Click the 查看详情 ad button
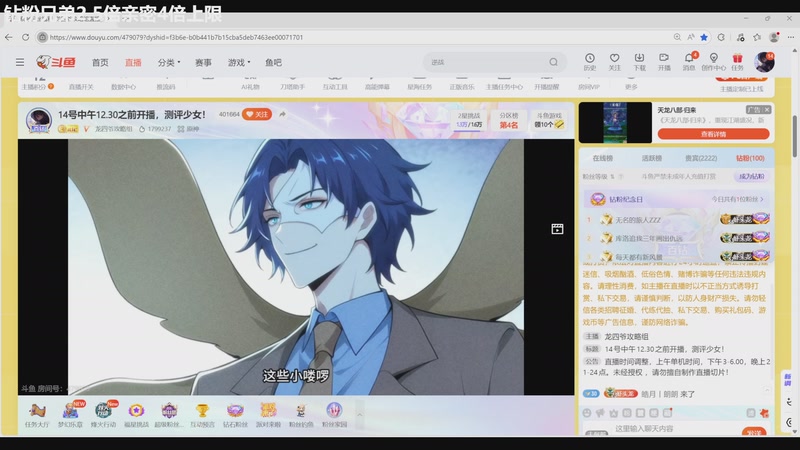 713,134
